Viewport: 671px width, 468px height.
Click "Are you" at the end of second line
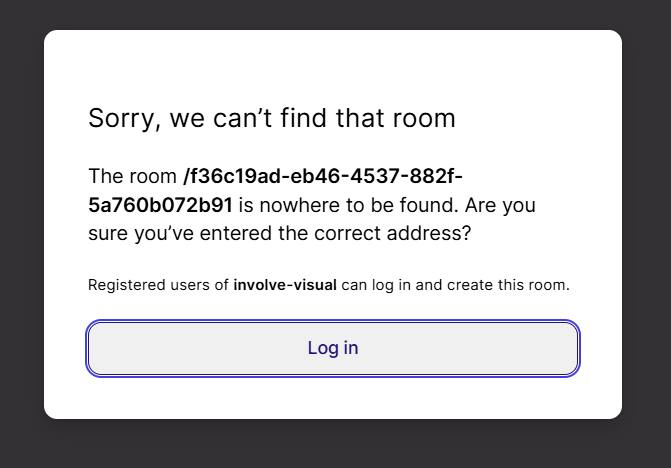[500, 206]
